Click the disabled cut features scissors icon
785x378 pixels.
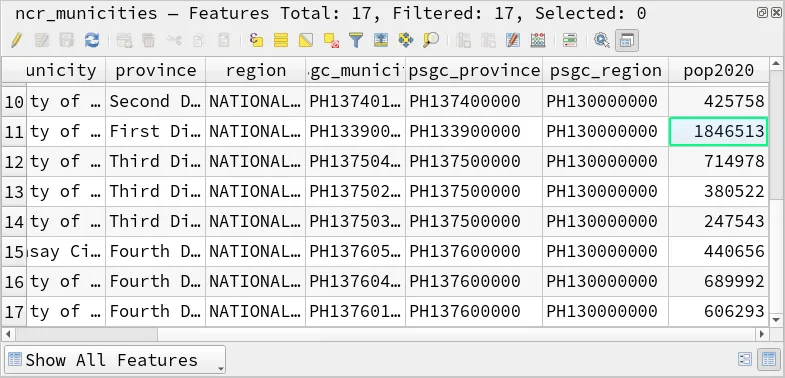click(x=174, y=41)
